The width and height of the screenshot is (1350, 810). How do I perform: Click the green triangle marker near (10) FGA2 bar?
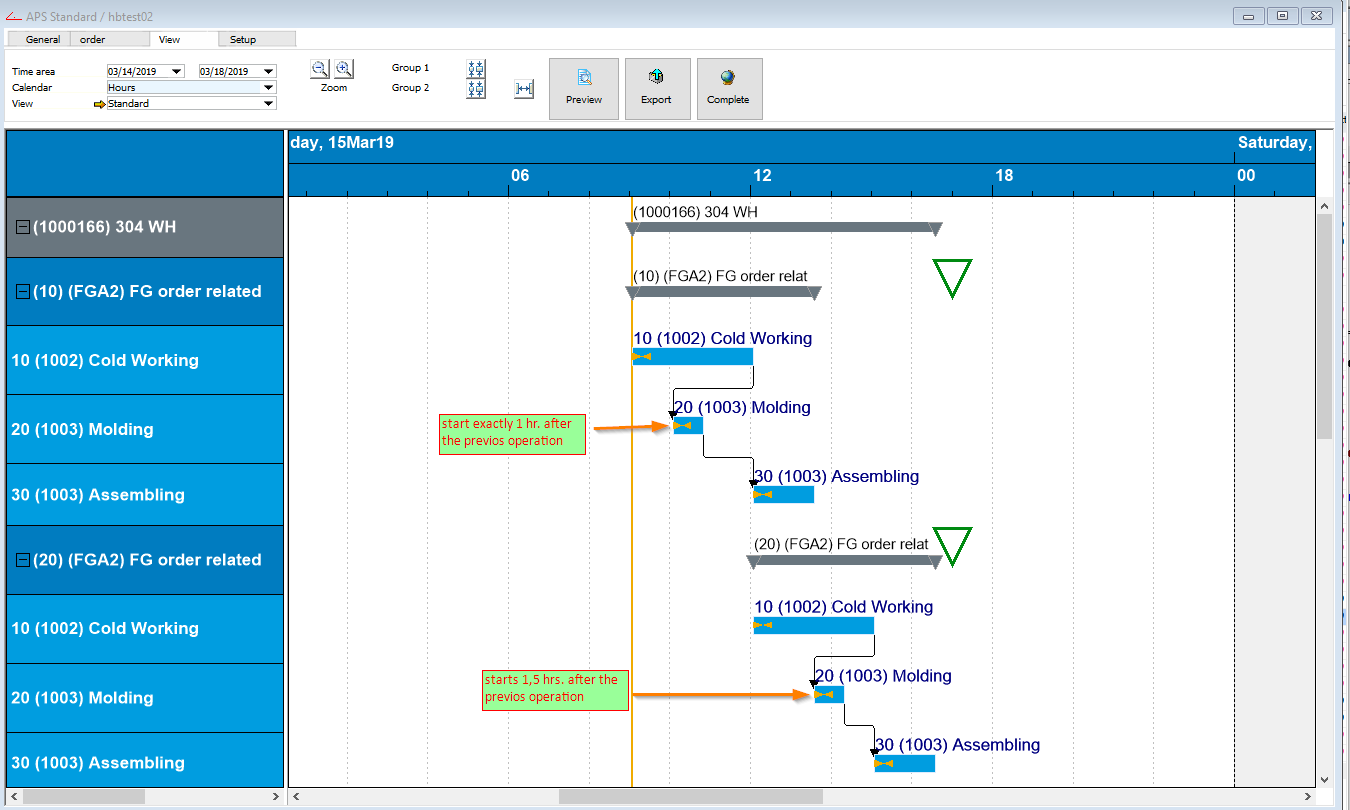click(x=950, y=278)
